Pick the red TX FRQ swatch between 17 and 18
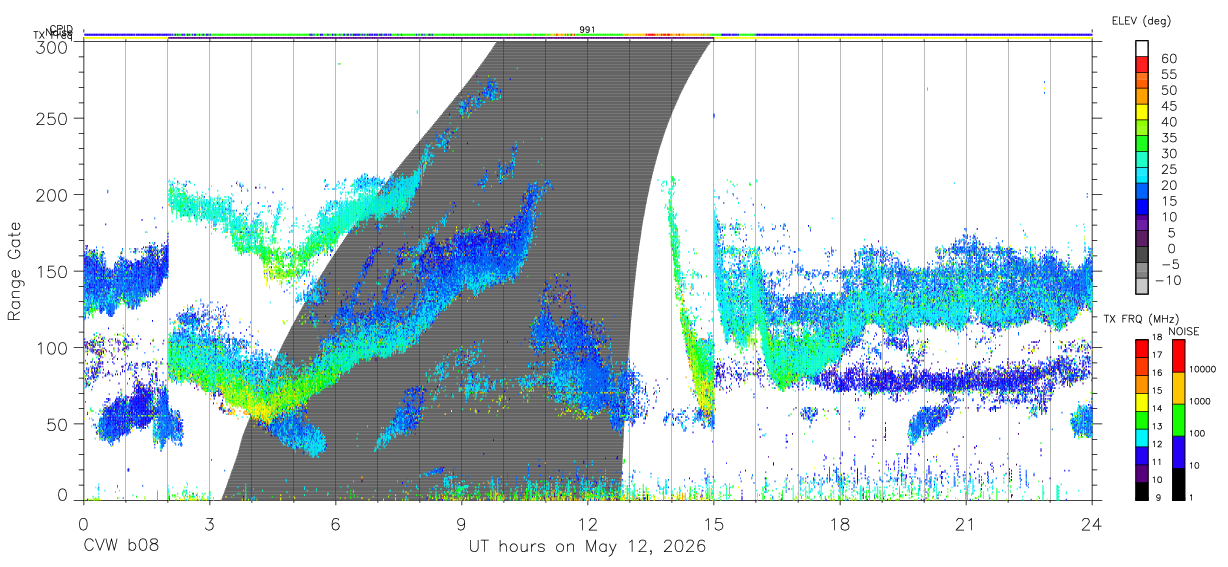The width and height of the screenshot is (1228, 567). [x=1141, y=346]
